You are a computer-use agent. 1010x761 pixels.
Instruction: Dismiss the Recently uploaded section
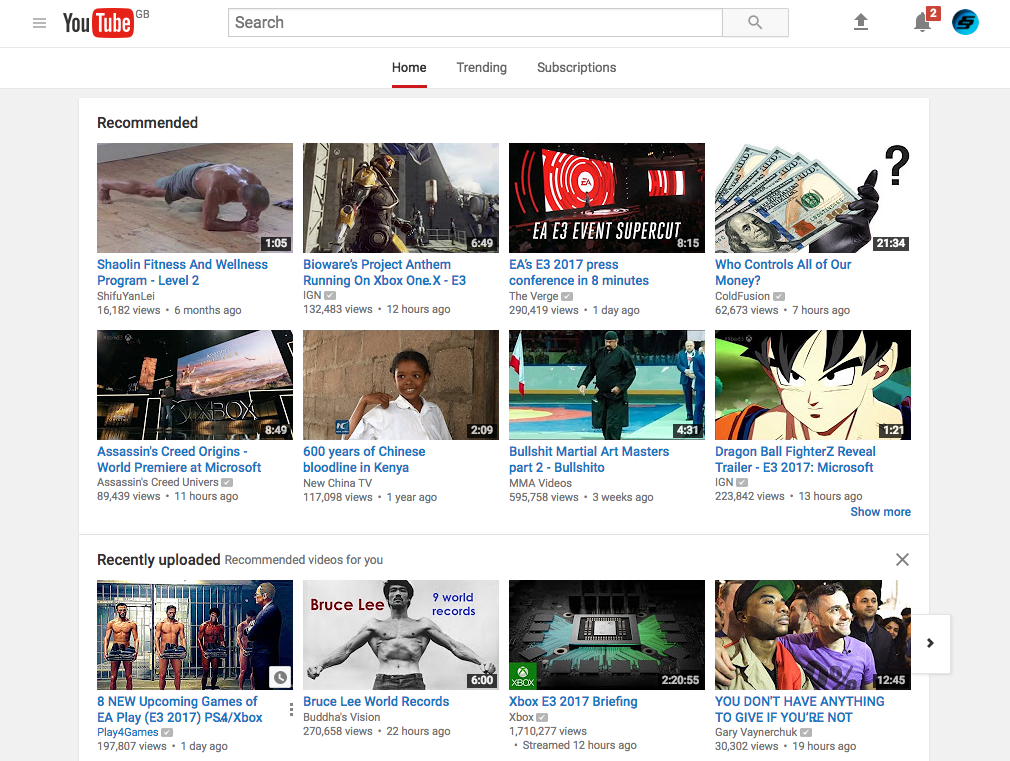[x=902, y=559]
